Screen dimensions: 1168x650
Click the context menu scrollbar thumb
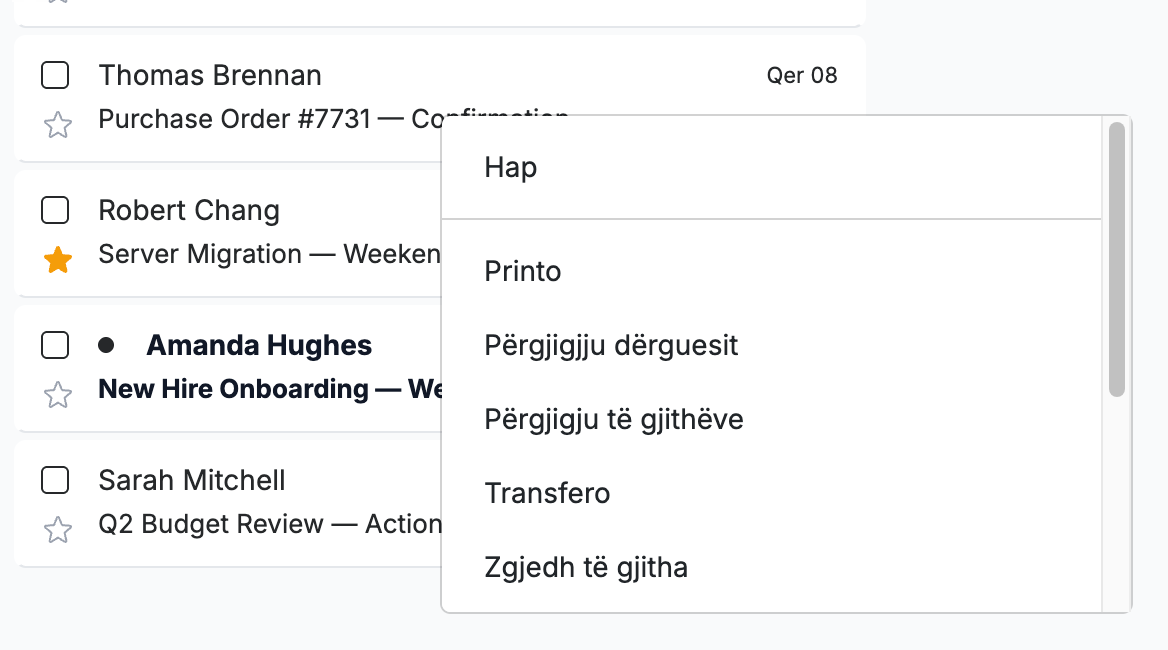1117,259
